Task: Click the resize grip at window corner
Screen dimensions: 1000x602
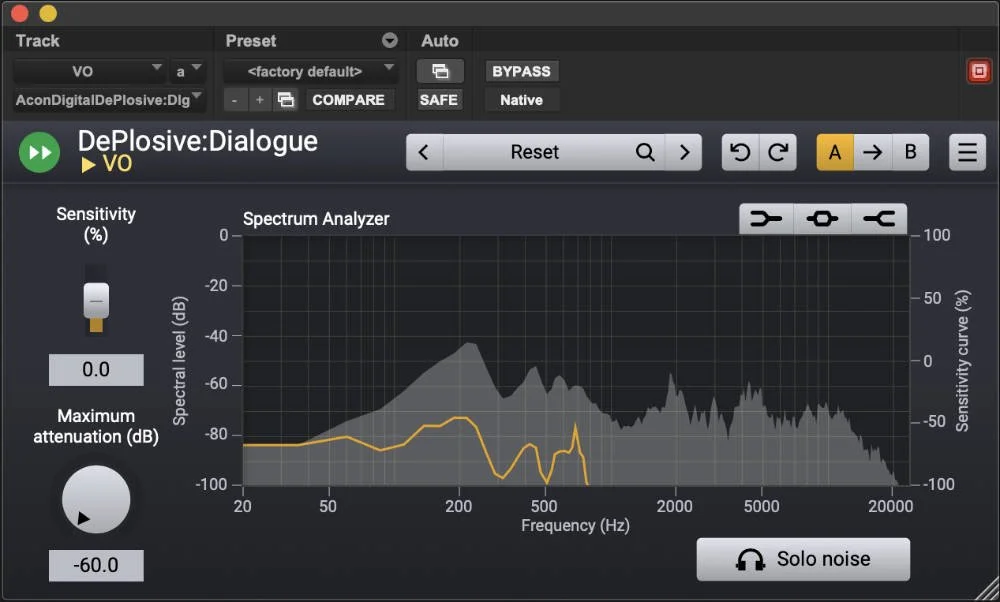Action: tap(986, 589)
